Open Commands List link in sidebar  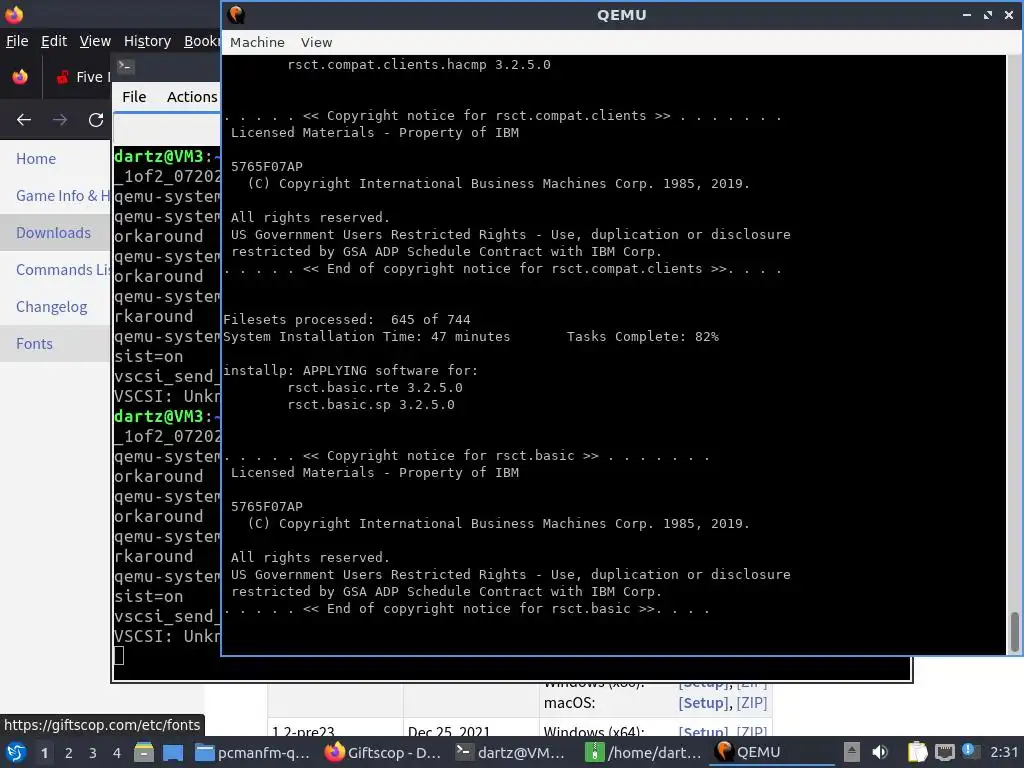(63, 270)
